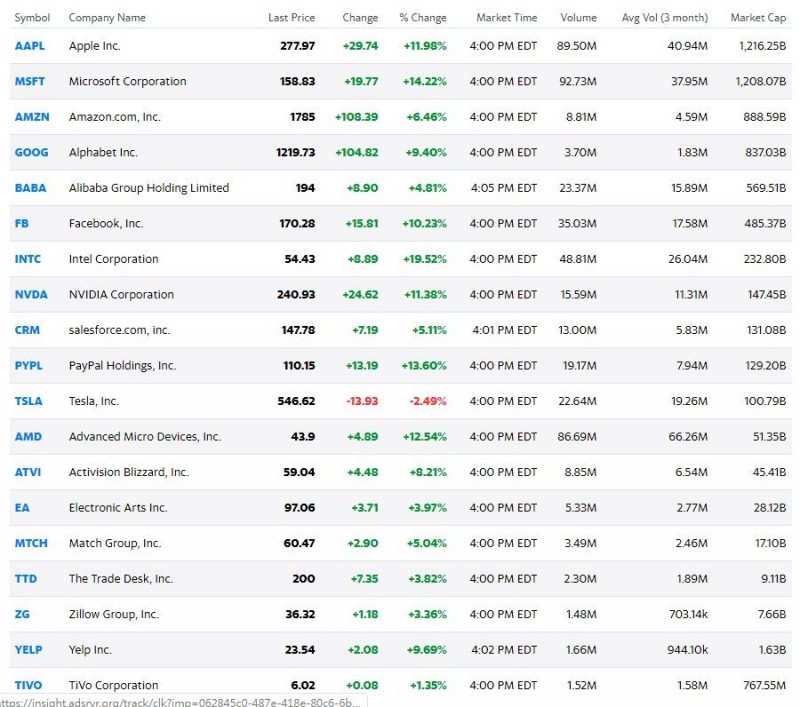Image resolution: width=800 pixels, height=707 pixels.
Task: Click Amazon's change value +108.39
Action: 357,117
